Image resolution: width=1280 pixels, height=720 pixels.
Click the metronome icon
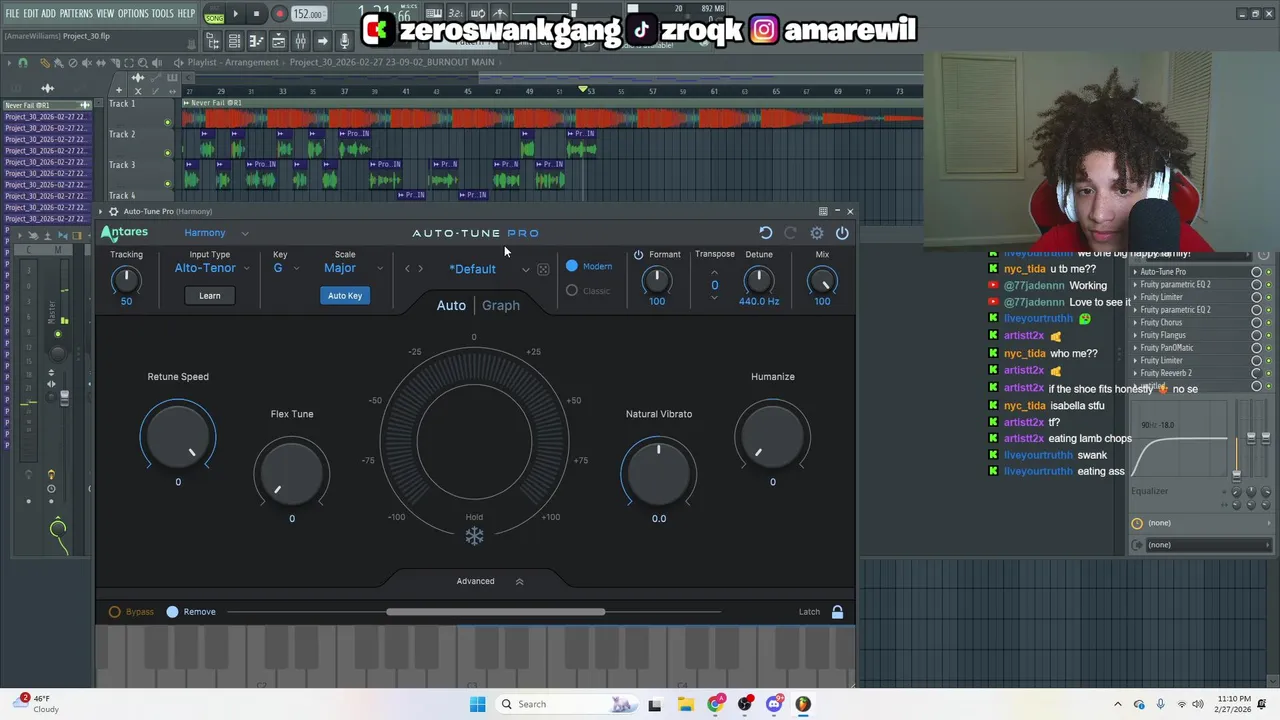pyautogui.click(x=500, y=13)
